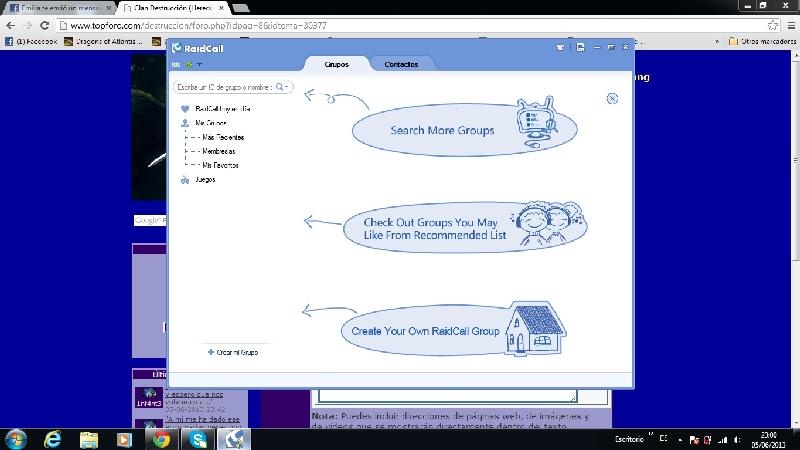Image resolution: width=800 pixels, height=450 pixels.
Task: Open the (1) Facebook bookmark
Action: pos(31,41)
